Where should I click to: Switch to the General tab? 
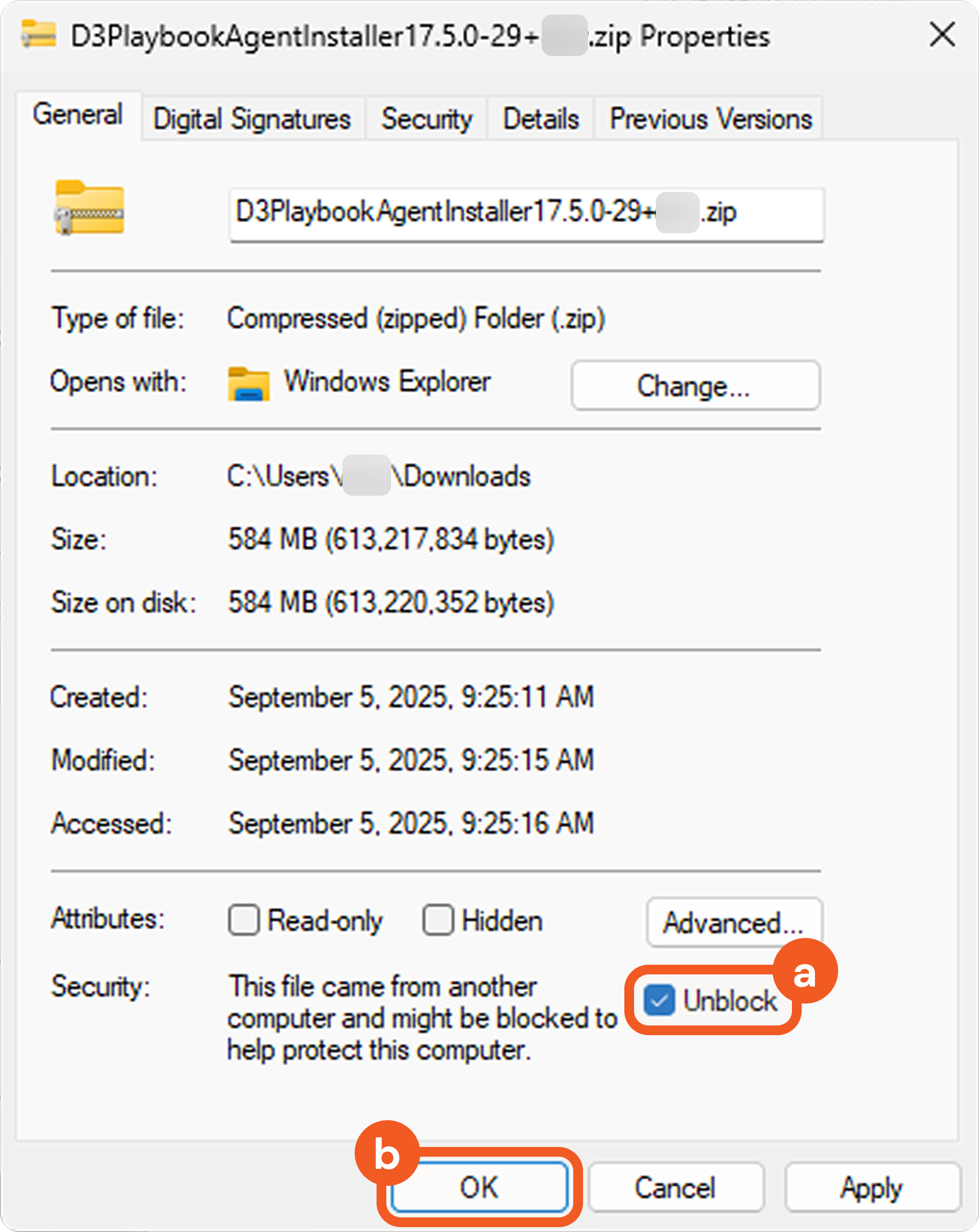click(78, 115)
